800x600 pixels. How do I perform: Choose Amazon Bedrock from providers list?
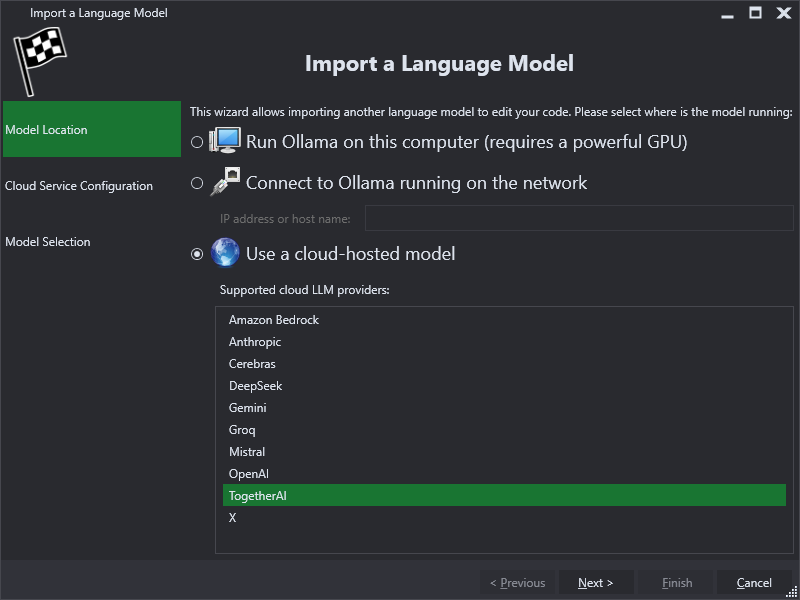point(504,320)
